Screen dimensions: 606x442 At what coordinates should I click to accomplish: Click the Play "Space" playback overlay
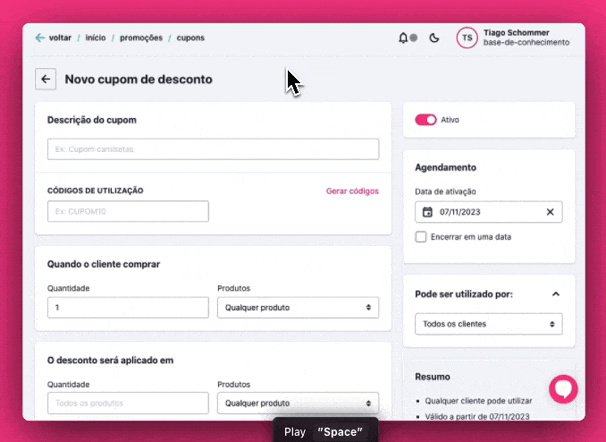pyautogui.click(x=325, y=431)
